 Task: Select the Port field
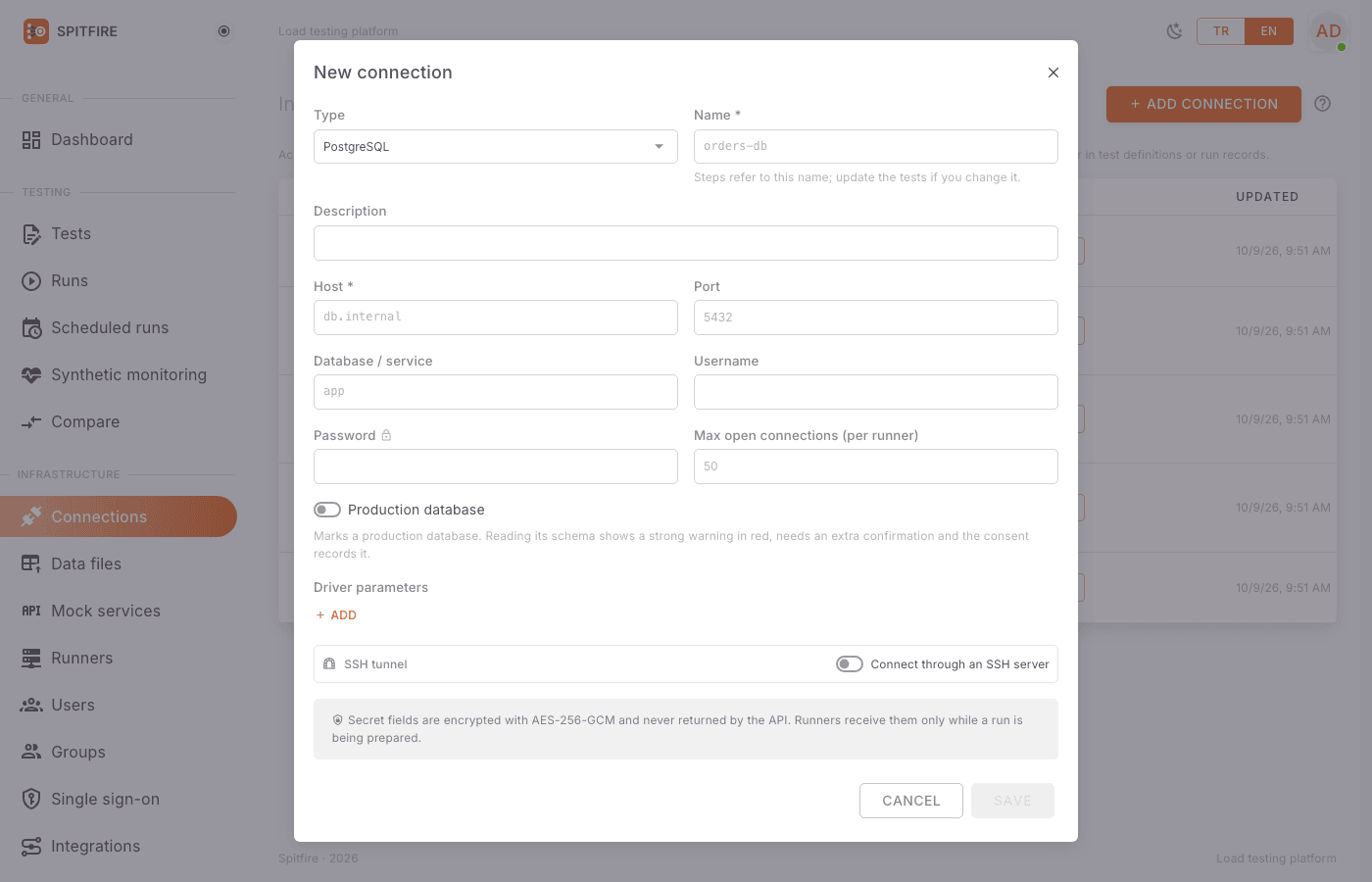tap(876, 318)
